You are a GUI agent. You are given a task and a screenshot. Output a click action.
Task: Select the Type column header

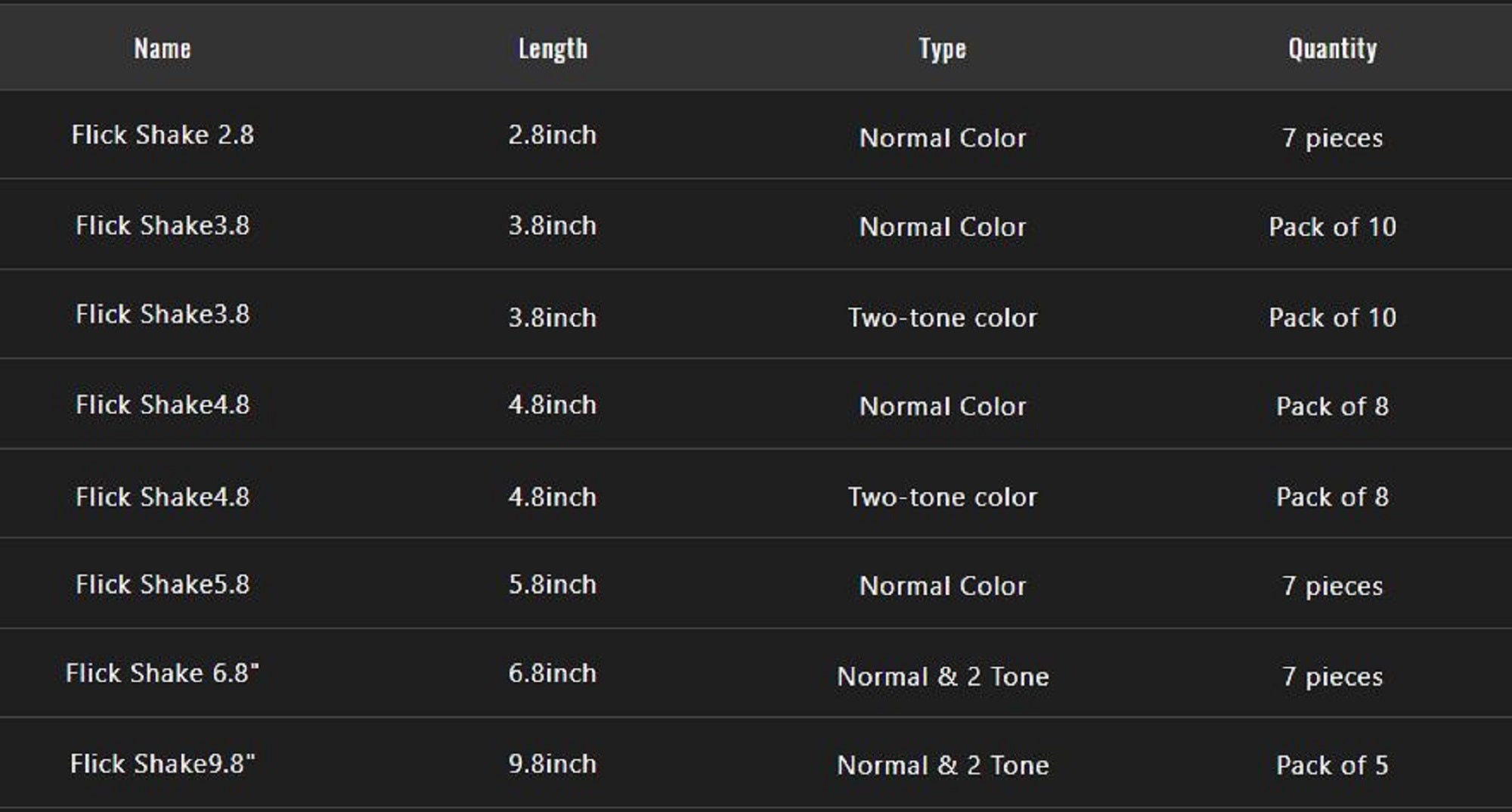tap(943, 49)
